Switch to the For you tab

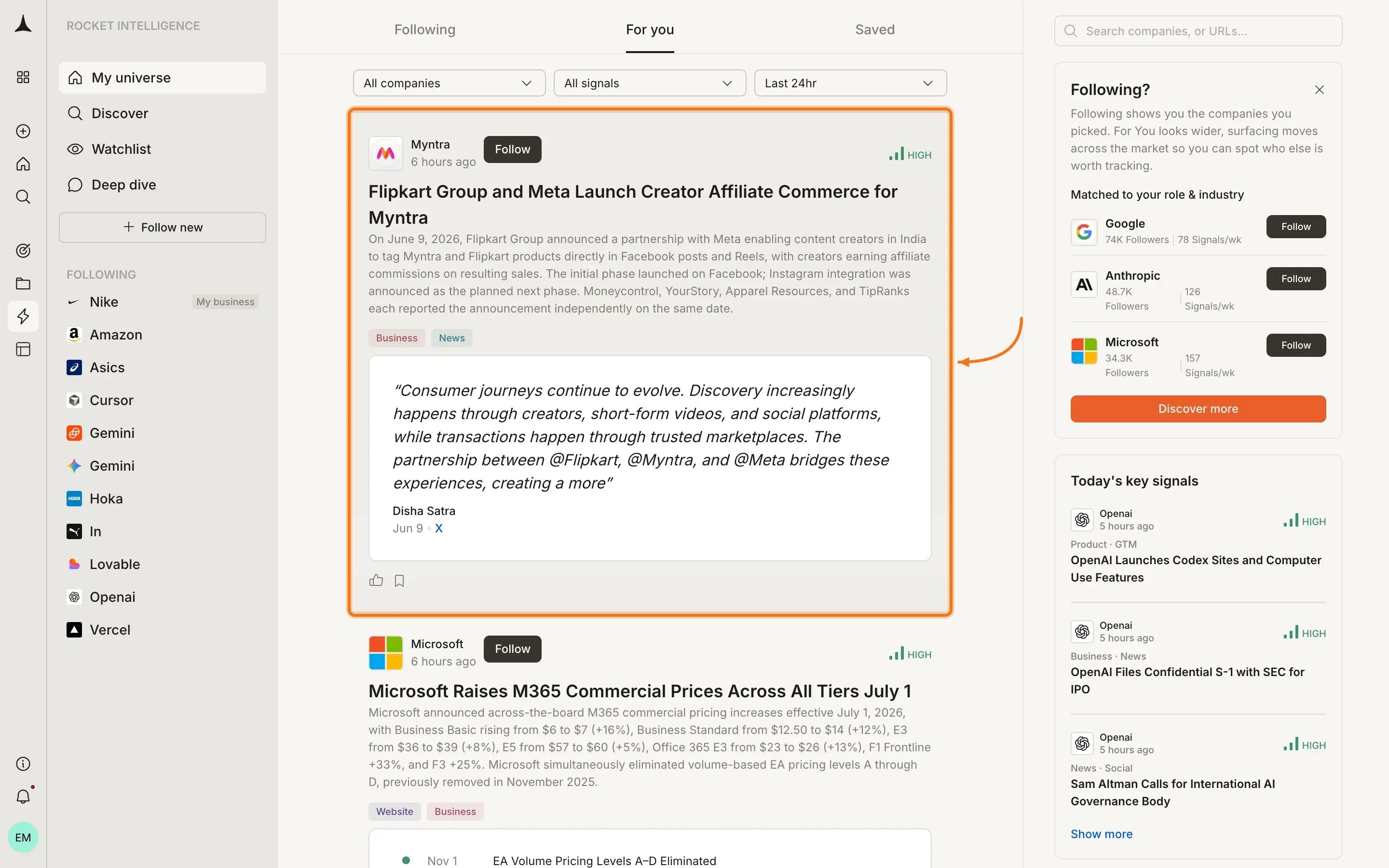pos(650,29)
